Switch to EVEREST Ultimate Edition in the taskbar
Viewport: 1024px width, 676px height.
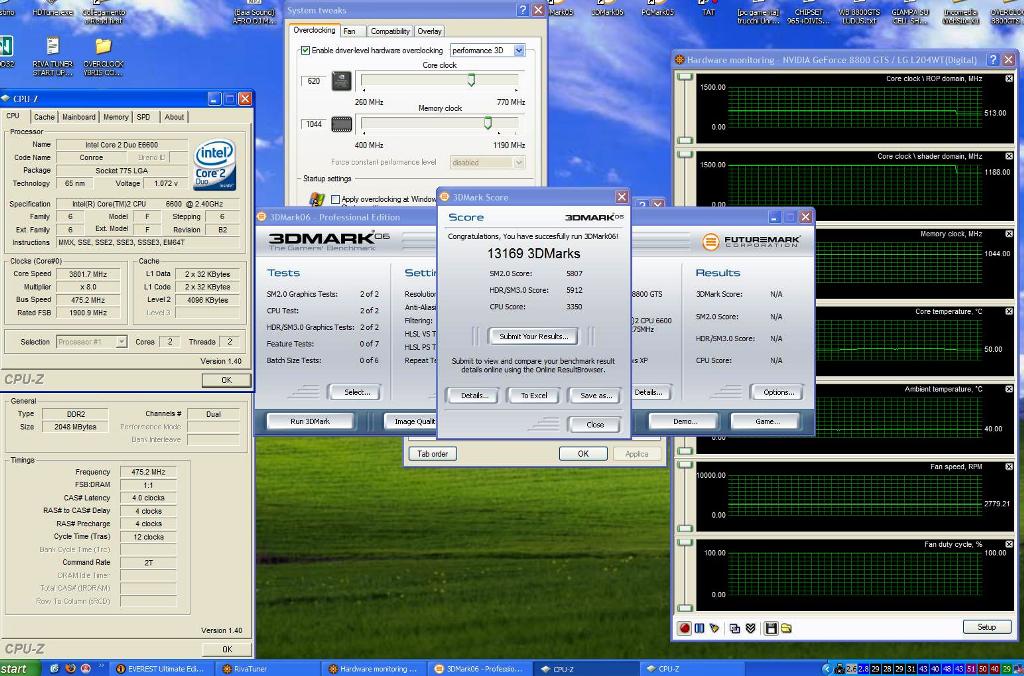(161, 669)
